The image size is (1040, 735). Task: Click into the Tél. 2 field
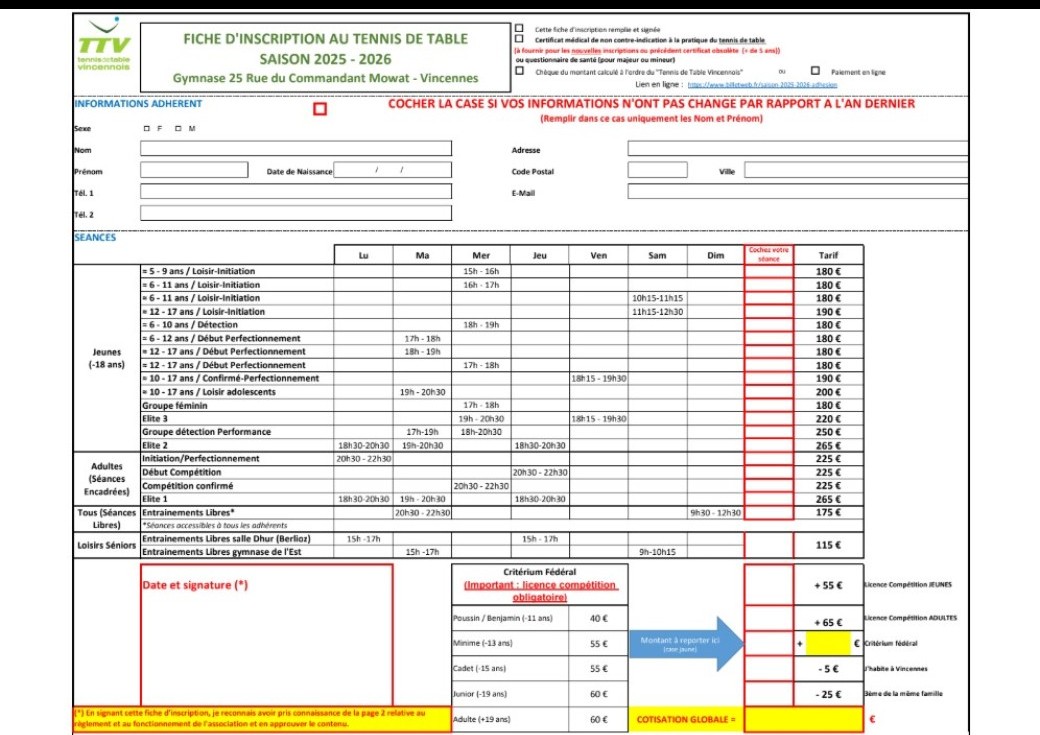point(296,213)
